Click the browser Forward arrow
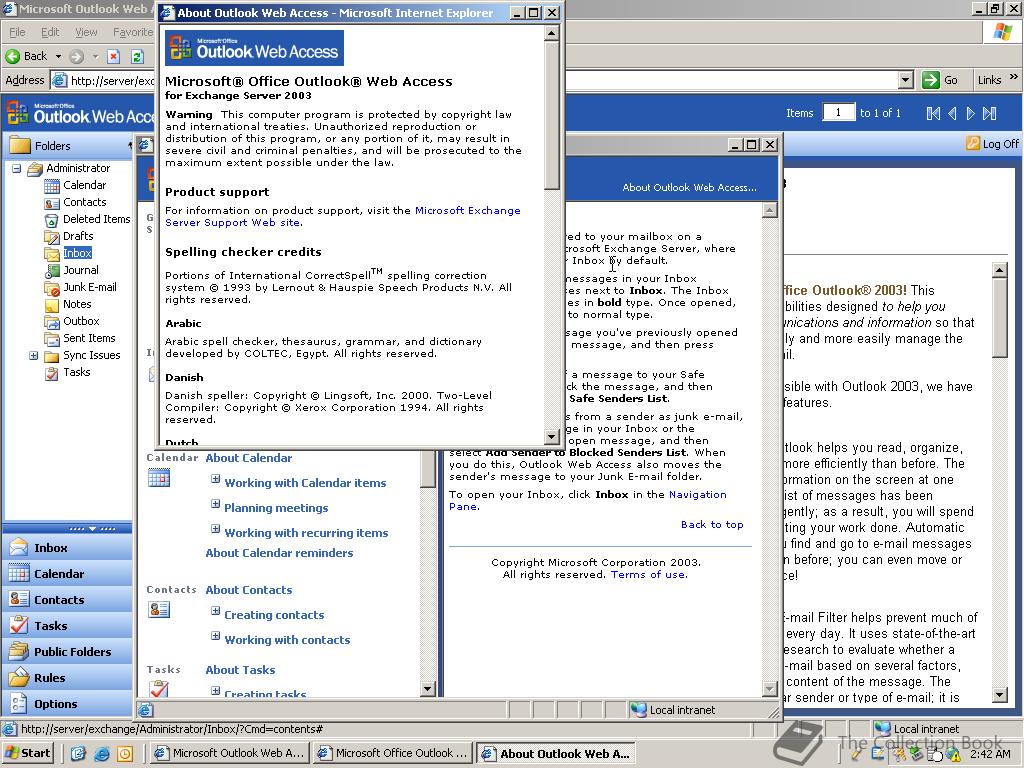This screenshot has height=768, width=1024. [76, 56]
